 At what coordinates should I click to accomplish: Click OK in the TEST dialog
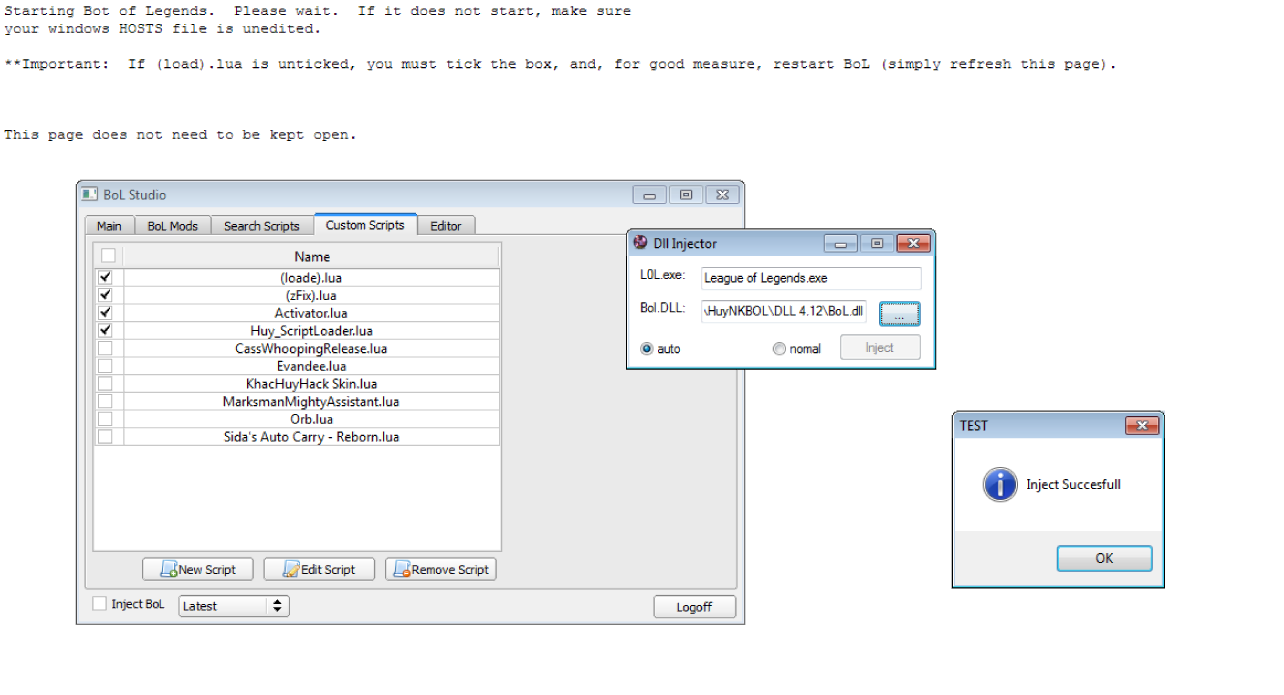coord(1104,558)
